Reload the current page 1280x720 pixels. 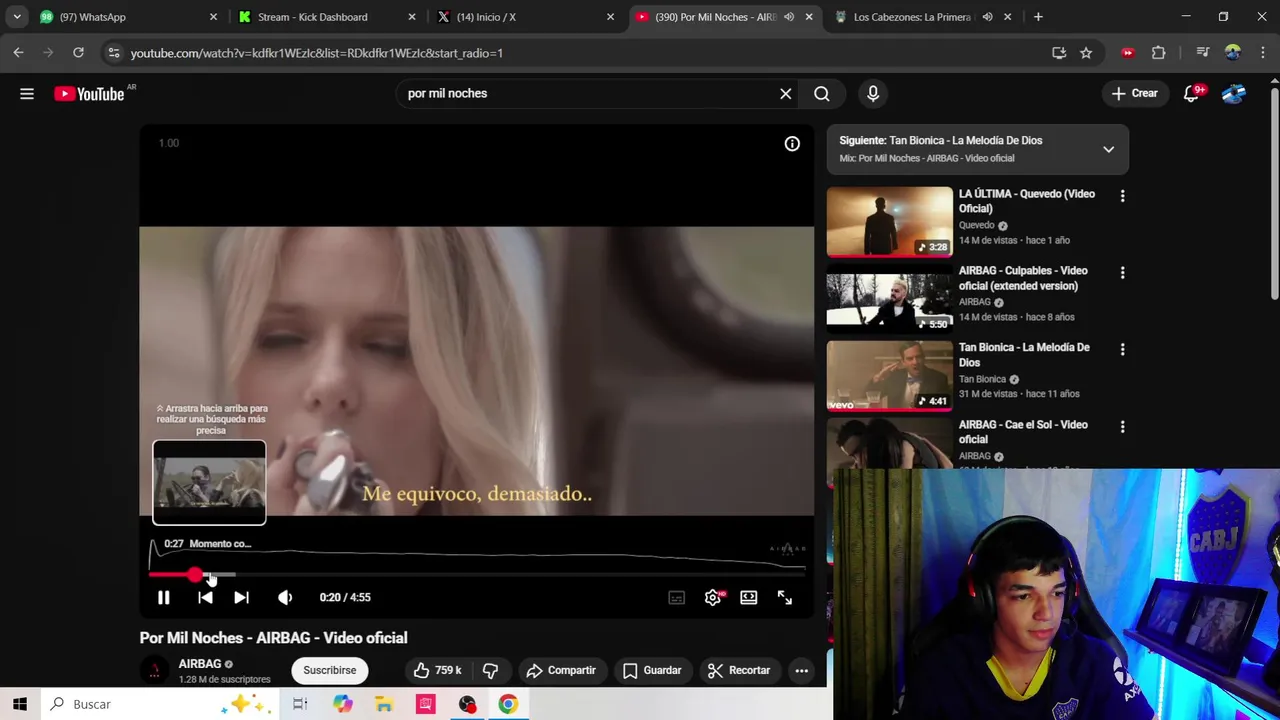78,53
